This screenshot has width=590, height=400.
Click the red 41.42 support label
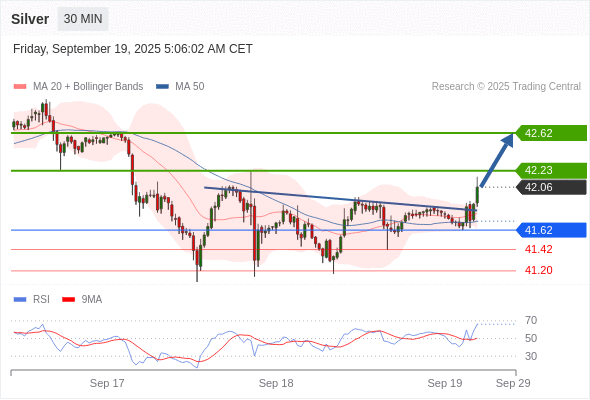pyautogui.click(x=538, y=249)
